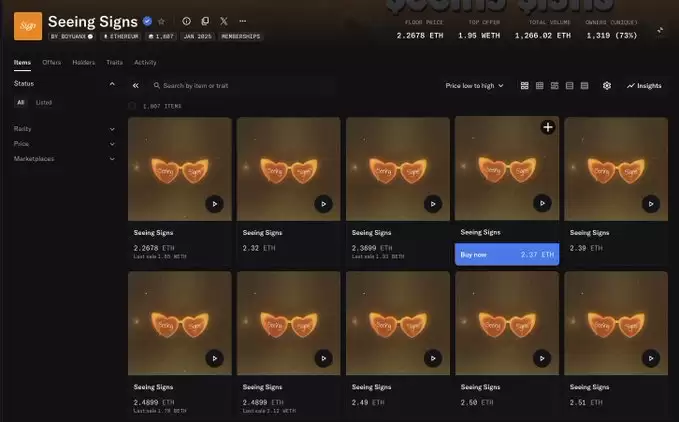This screenshot has width=679, height=422.
Task: Switch to the Offers tab
Action: (x=52, y=62)
